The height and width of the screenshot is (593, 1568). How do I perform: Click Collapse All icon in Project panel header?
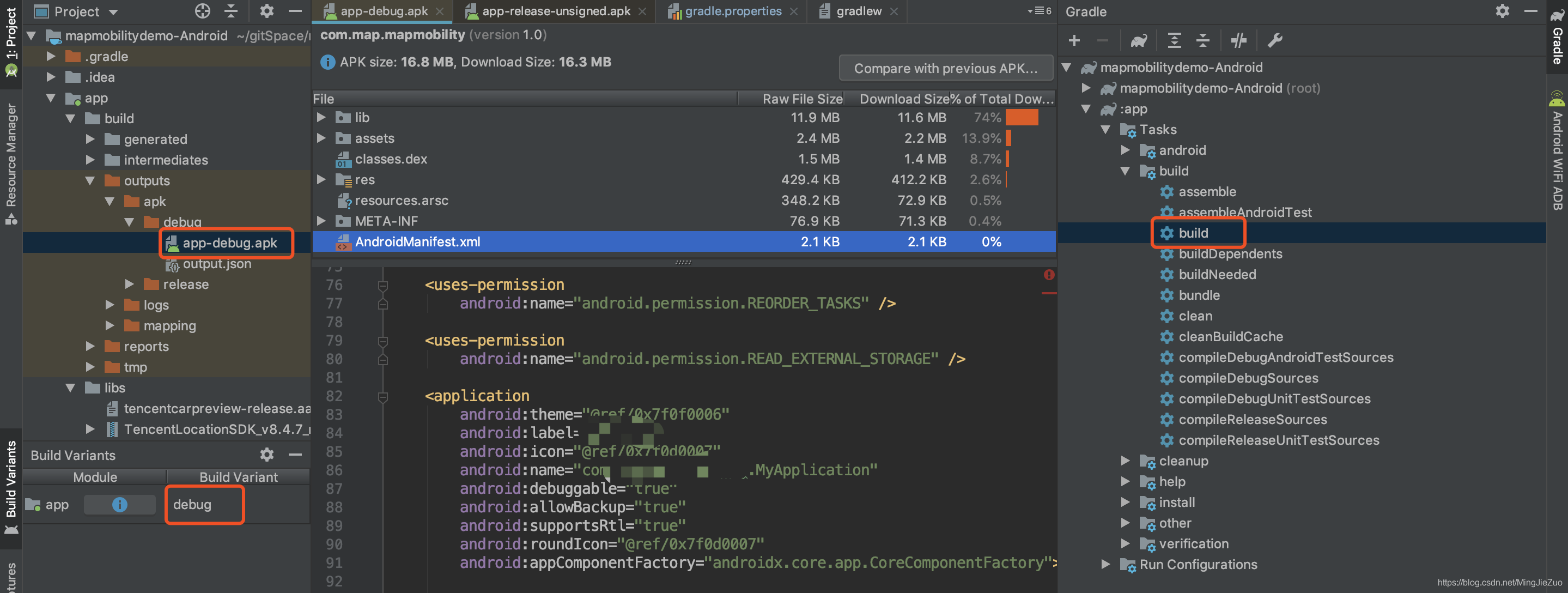[x=232, y=11]
